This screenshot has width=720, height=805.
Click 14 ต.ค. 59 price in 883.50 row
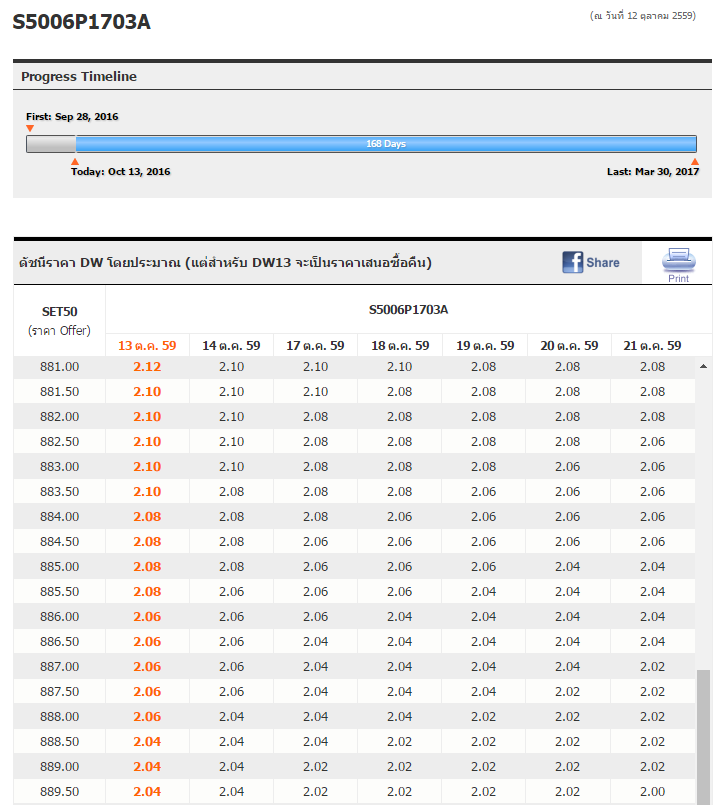pyautogui.click(x=231, y=491)
